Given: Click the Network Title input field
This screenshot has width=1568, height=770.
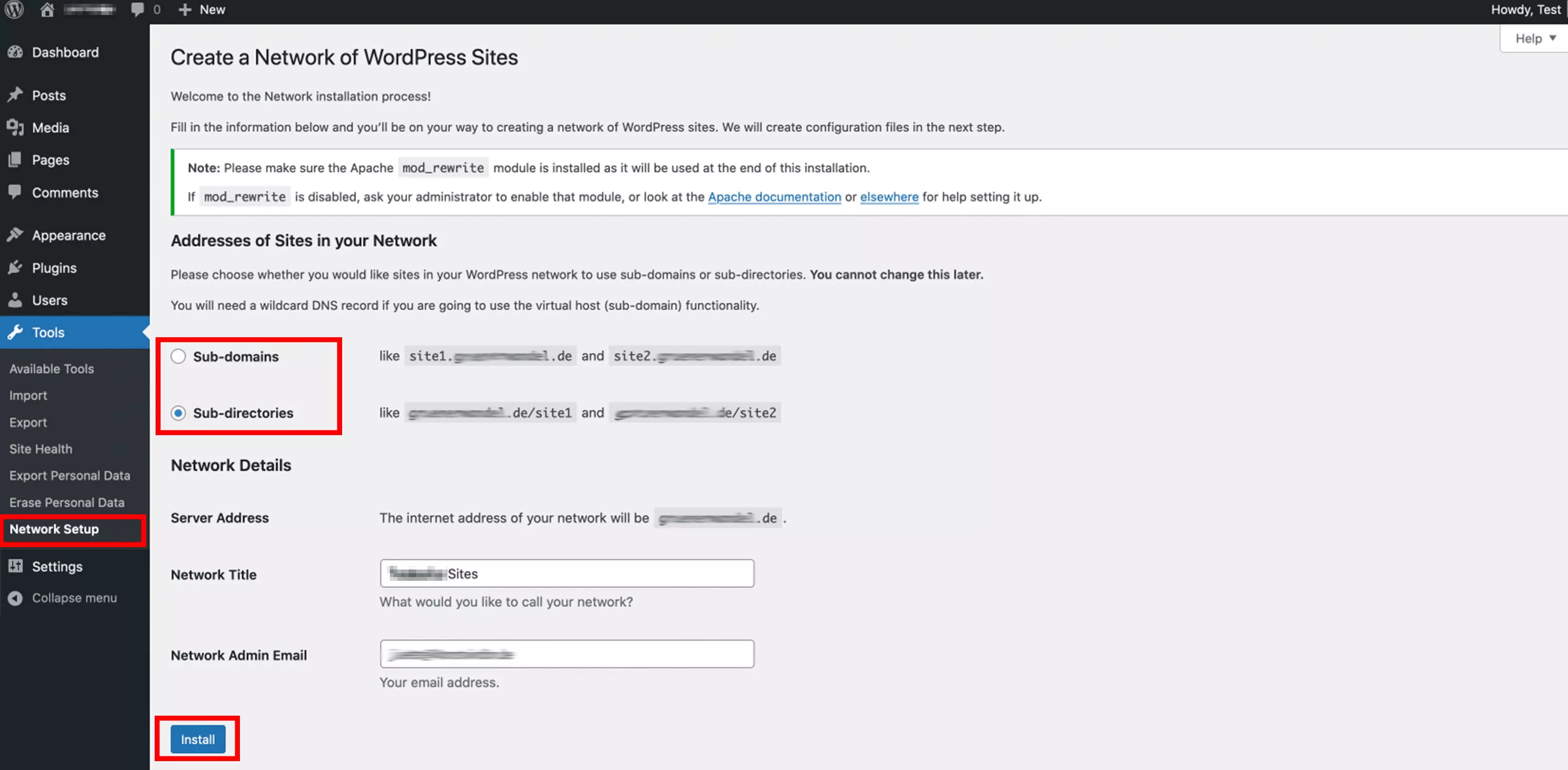Looking at the screenshot, I should (567, 573).
